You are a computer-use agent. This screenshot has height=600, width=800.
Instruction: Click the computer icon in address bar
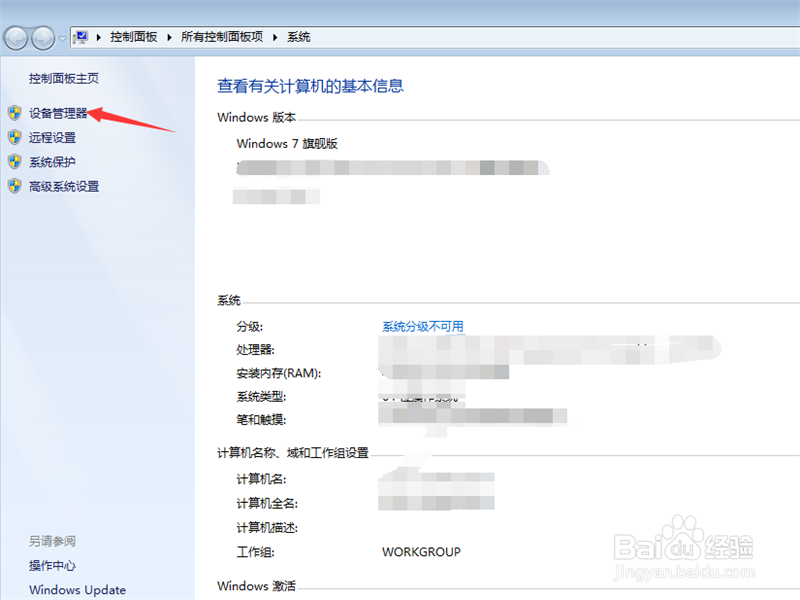coord(81,37)
